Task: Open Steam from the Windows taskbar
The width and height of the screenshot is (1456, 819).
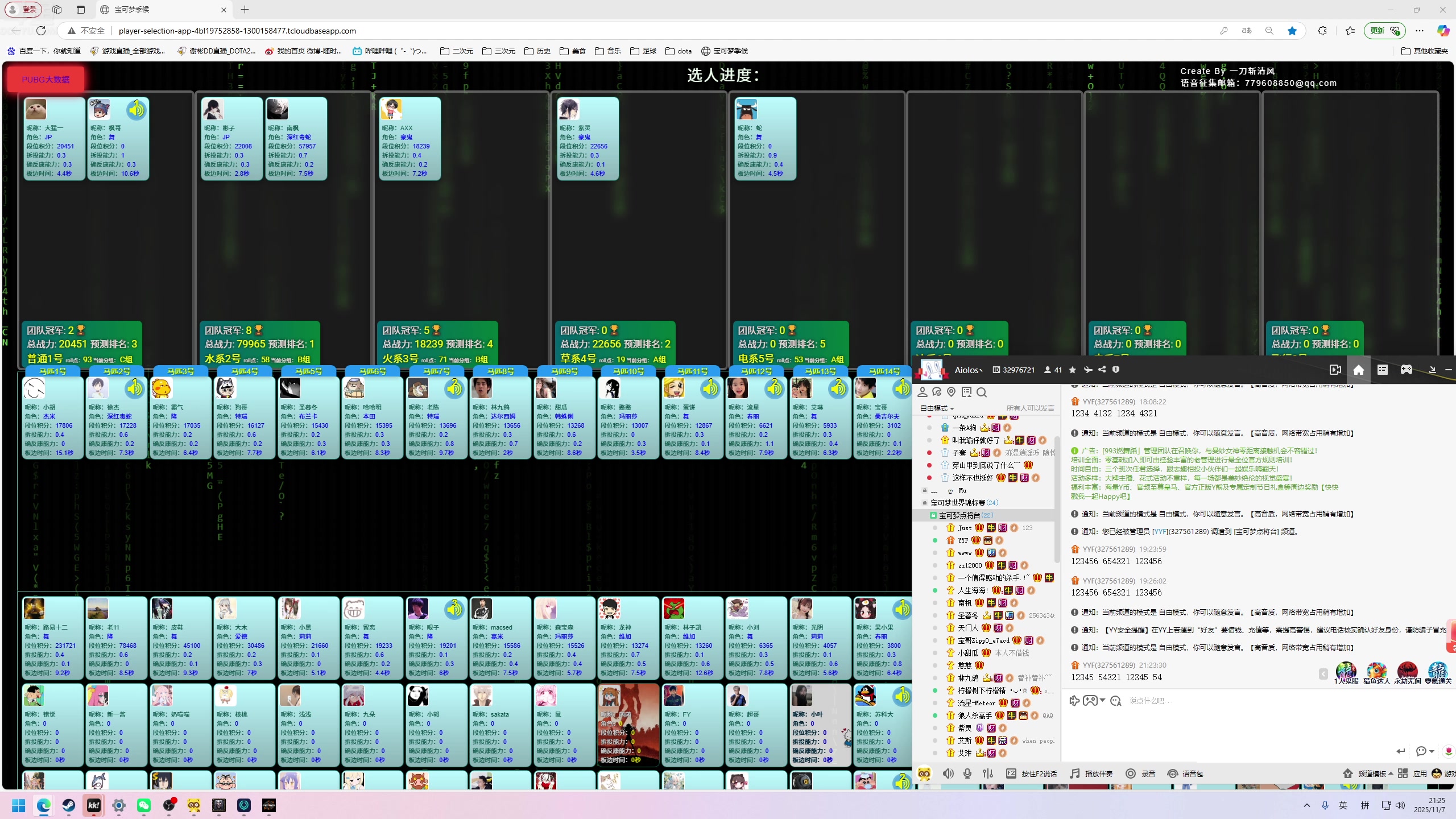Action: 69,805
